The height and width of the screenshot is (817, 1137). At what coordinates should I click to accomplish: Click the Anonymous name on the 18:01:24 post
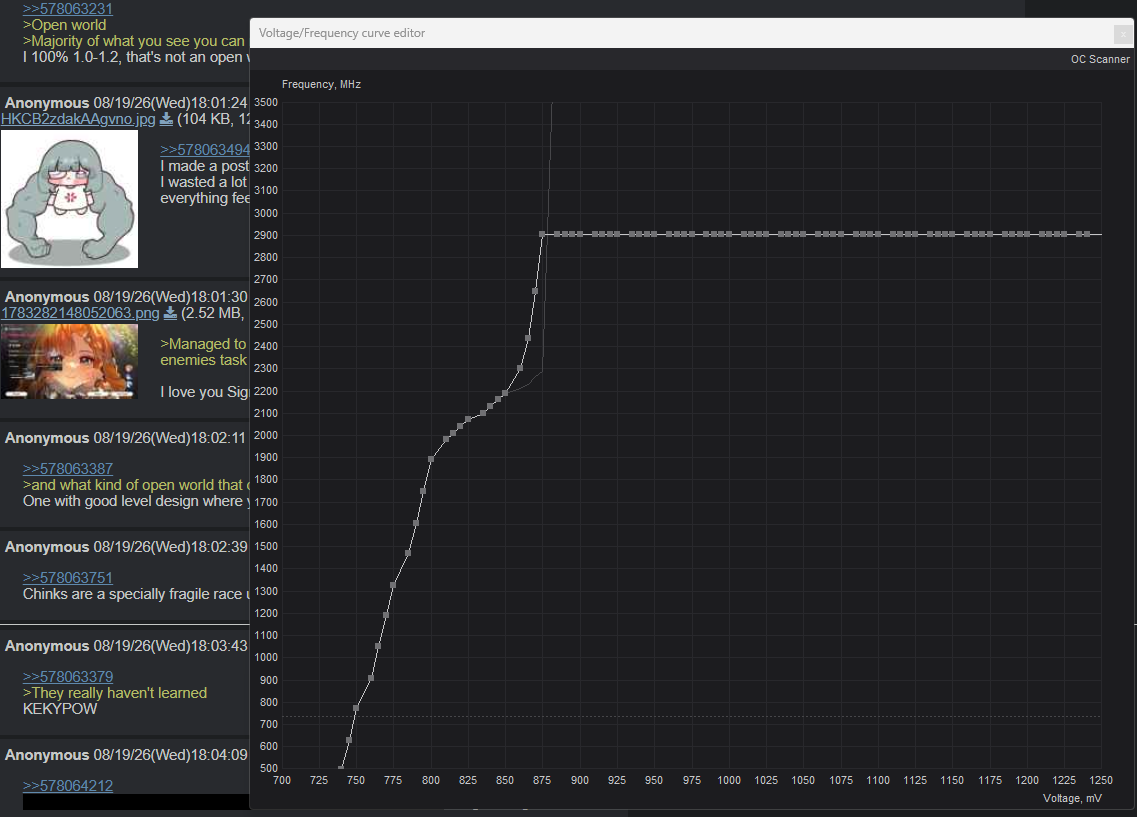coord(47,103)
